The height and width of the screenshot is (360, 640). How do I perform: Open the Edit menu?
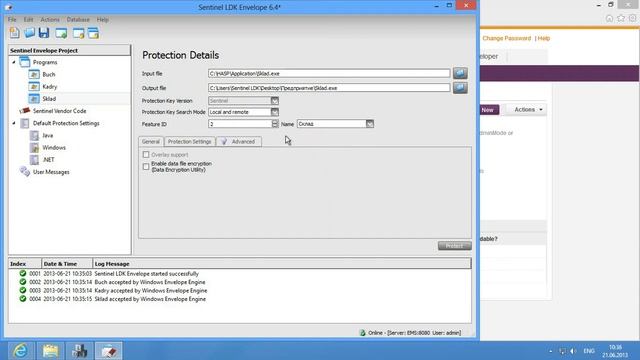tap(28, 20)
